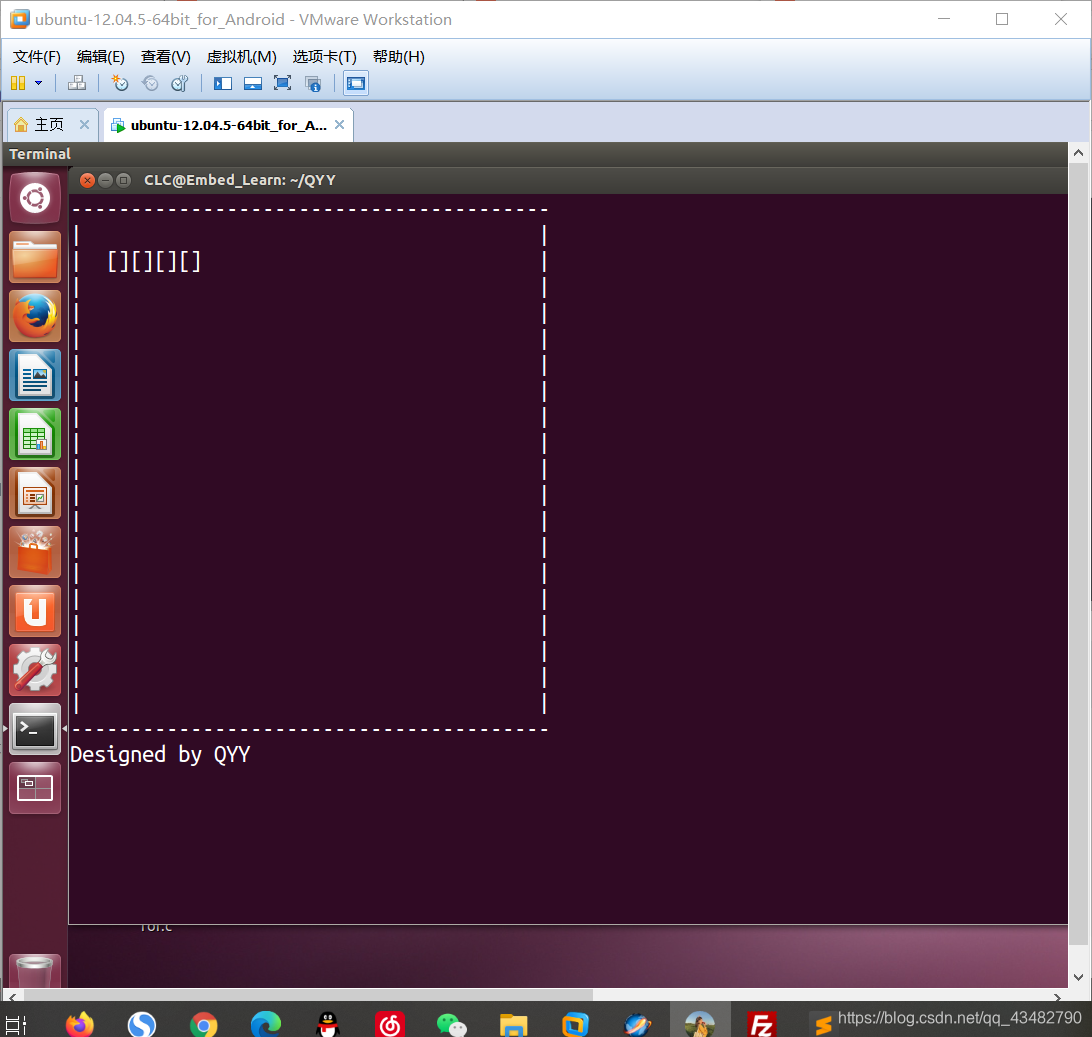This screenshot has width=1092, height=1037.
Task: Take a snapshot of the virtual machine
Action: pos(120,84)
